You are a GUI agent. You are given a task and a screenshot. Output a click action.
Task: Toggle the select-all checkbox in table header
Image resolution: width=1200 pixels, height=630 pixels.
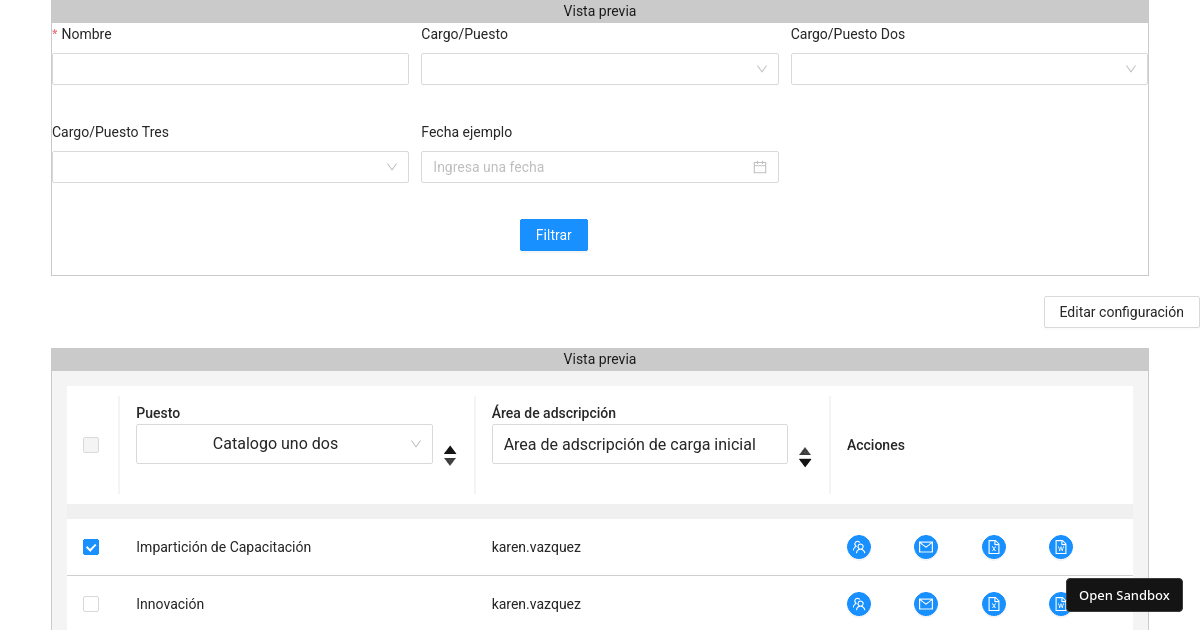click(x=91, y=444)
